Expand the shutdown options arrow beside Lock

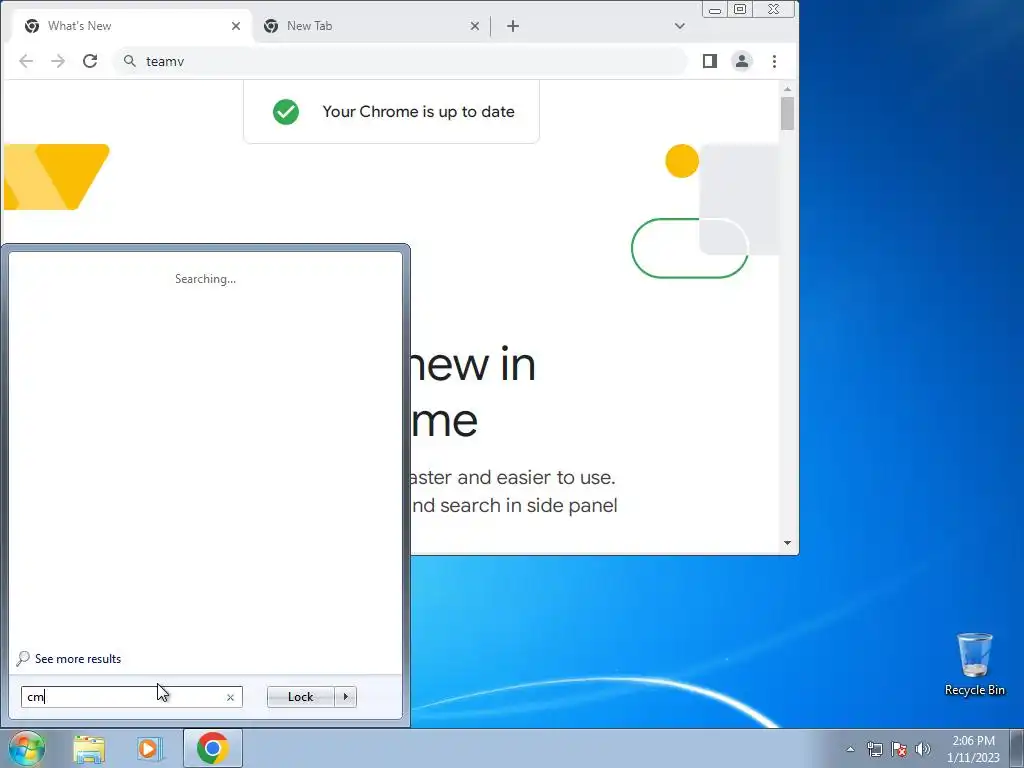pyautogui.click(x=345, y=697)
